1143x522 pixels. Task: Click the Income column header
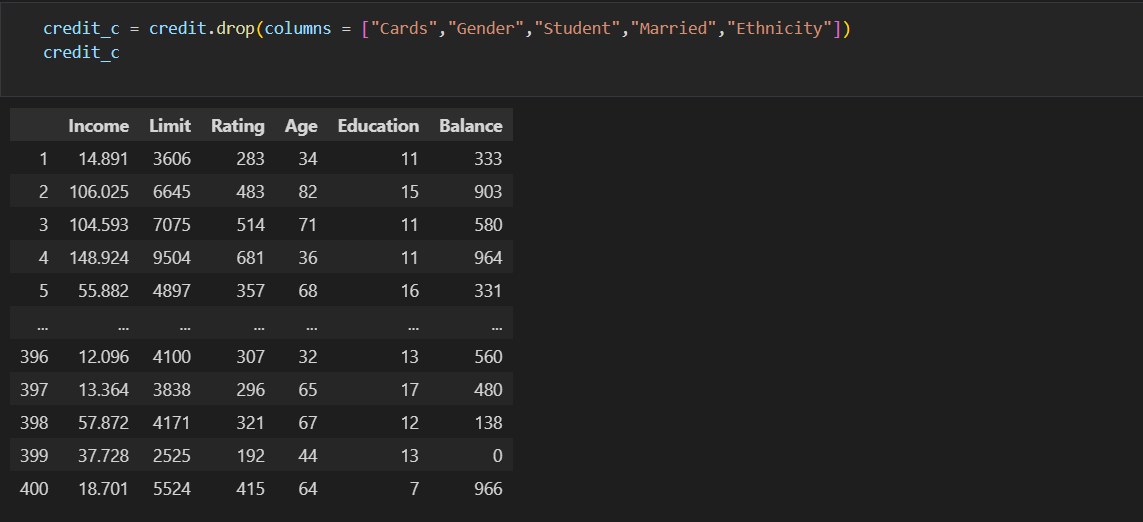(x=98, y=125)
